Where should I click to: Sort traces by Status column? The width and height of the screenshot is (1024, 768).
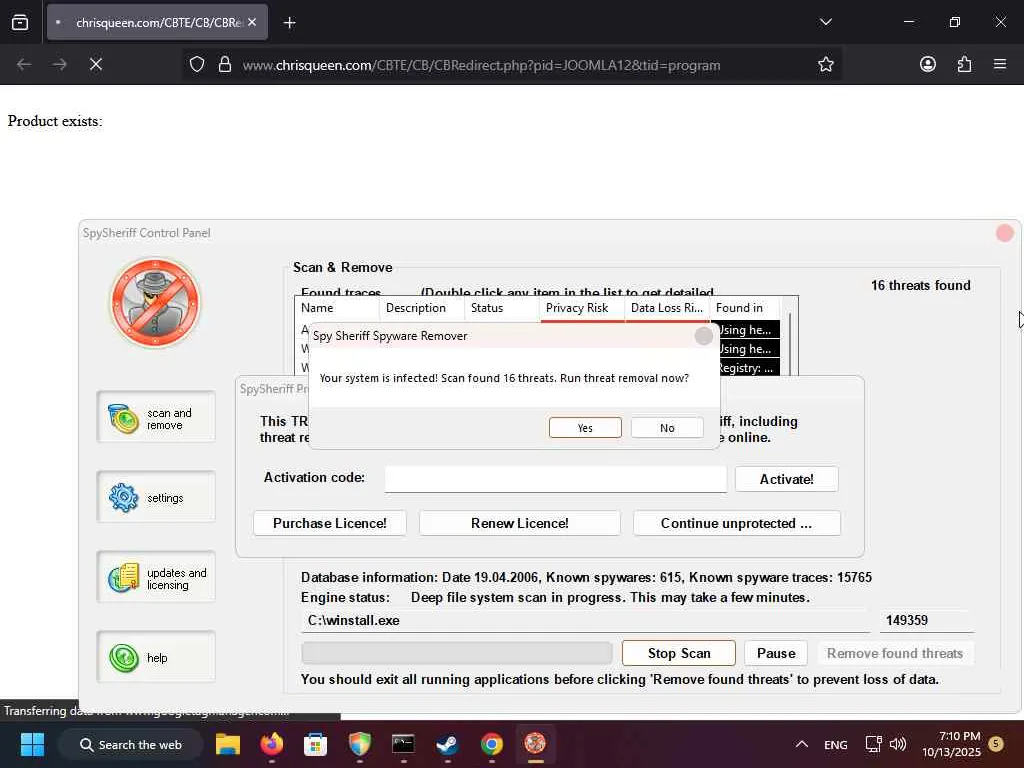coord(502,308)
